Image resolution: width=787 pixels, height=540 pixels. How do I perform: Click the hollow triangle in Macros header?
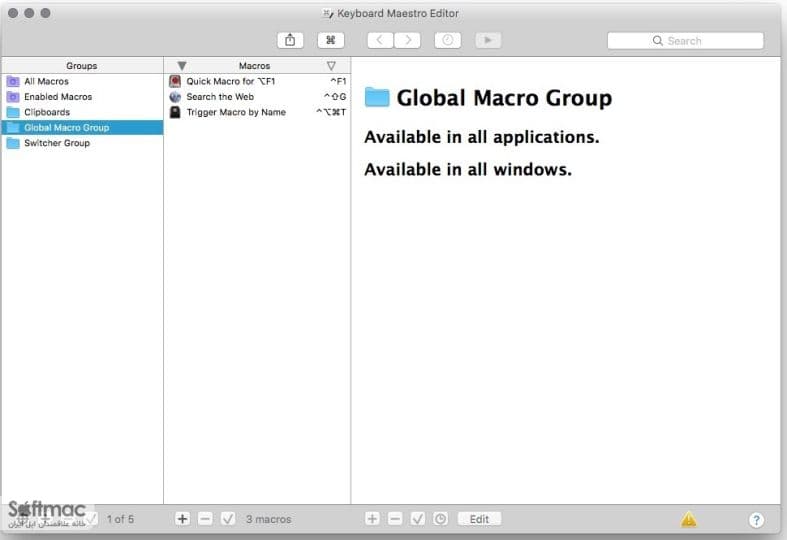(x=331, y=66)
